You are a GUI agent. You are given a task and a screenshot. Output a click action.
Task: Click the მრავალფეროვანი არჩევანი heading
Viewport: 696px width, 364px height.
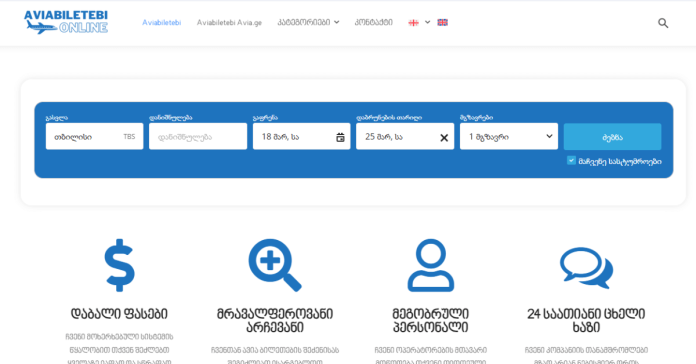tap(275, 320)
